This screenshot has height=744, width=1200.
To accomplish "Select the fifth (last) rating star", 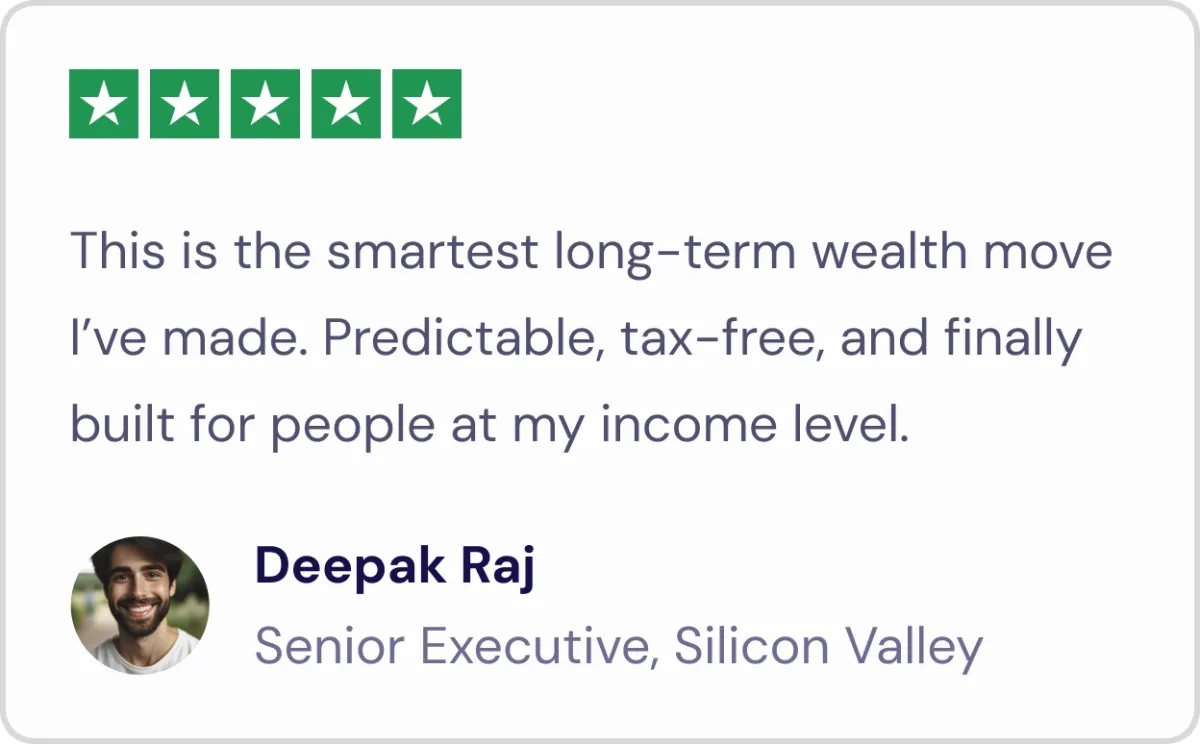I will [427, 104].
